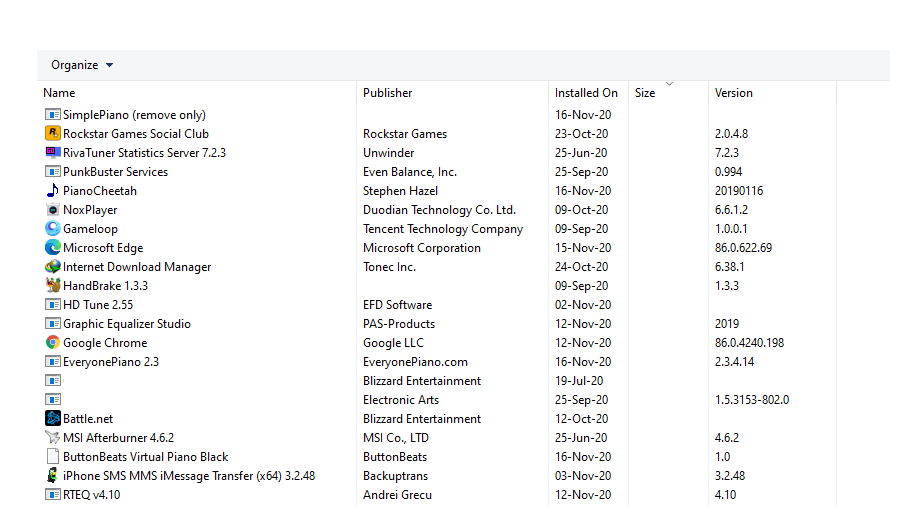Click publisher Stephen Hazel
This screenshot has height=531, width=909.
(400, 191)
